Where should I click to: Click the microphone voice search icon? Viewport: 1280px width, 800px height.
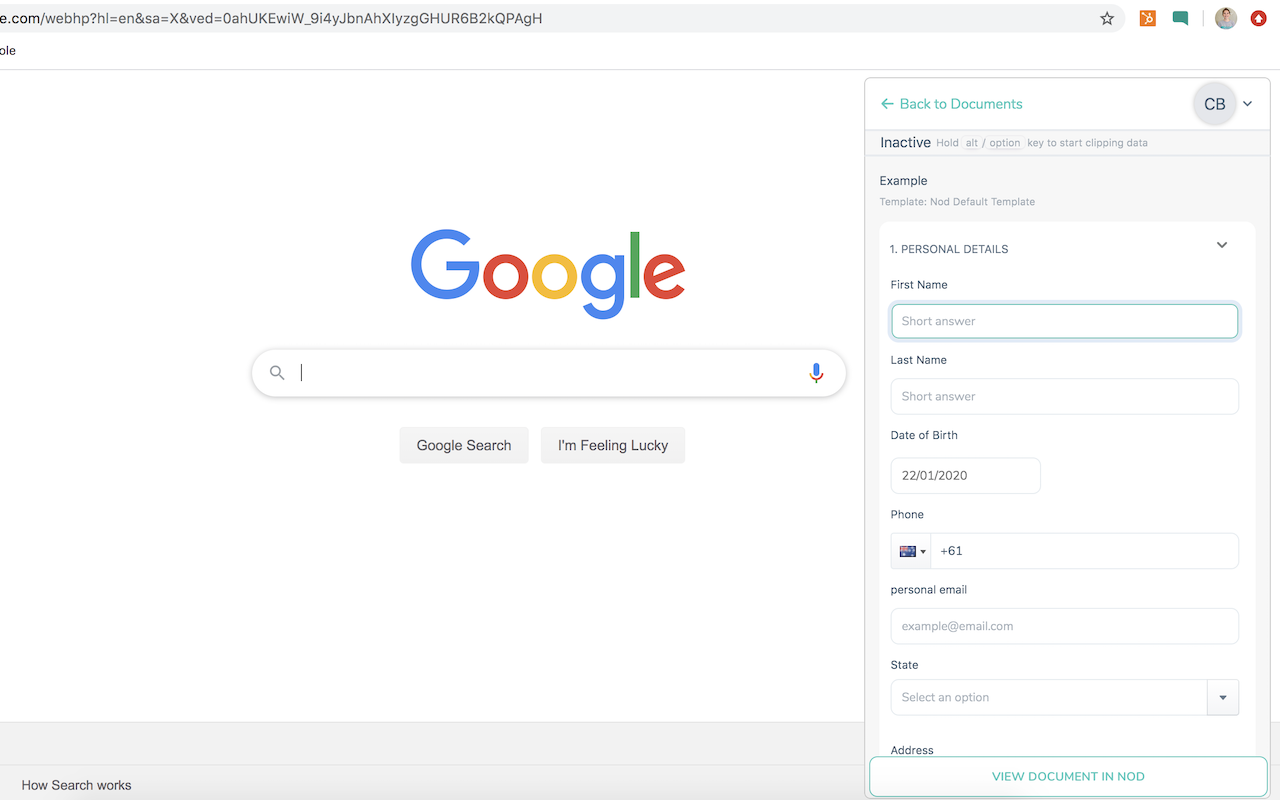(816, 373)
